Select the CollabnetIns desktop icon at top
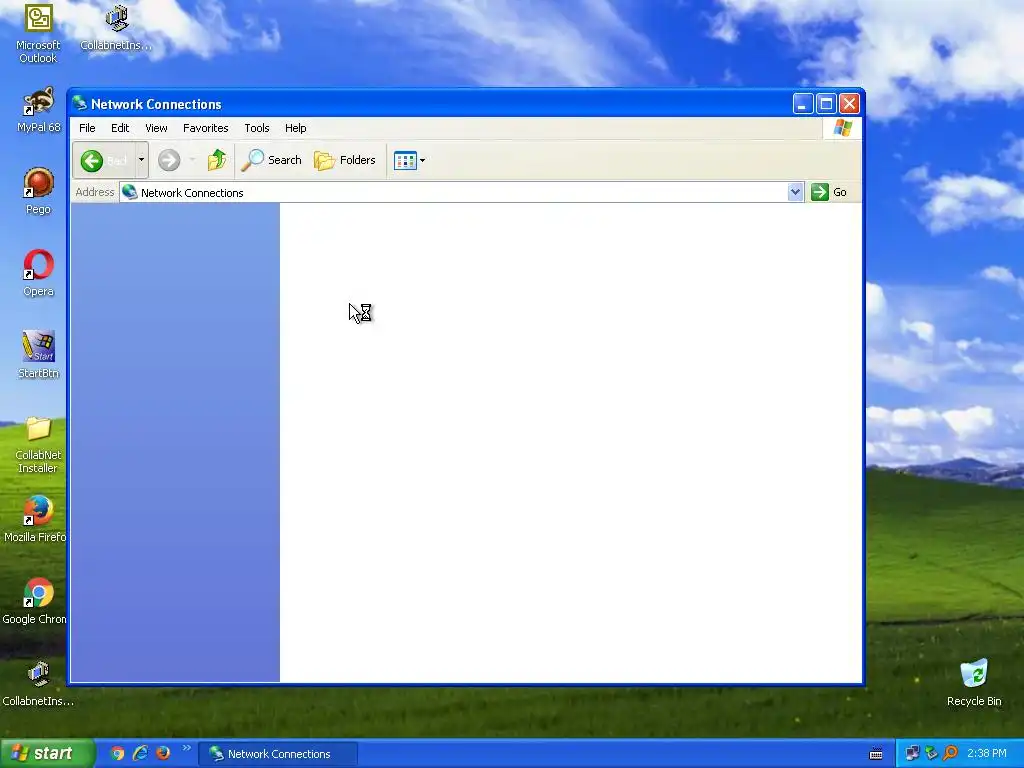This screenshot has width=1024, height=768. [x=116, y=28]
